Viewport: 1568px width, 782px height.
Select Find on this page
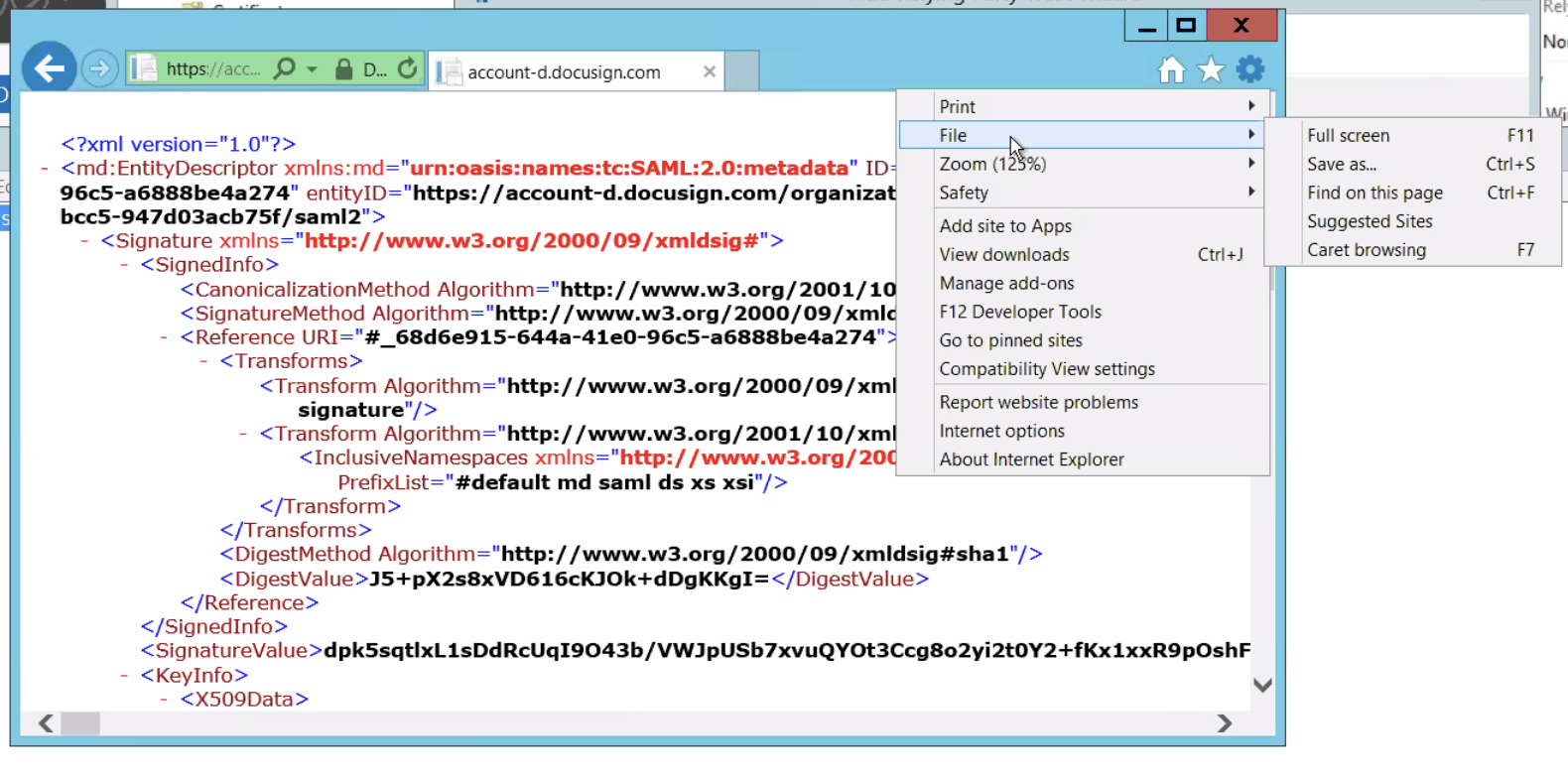click(x=1374, y=193)
